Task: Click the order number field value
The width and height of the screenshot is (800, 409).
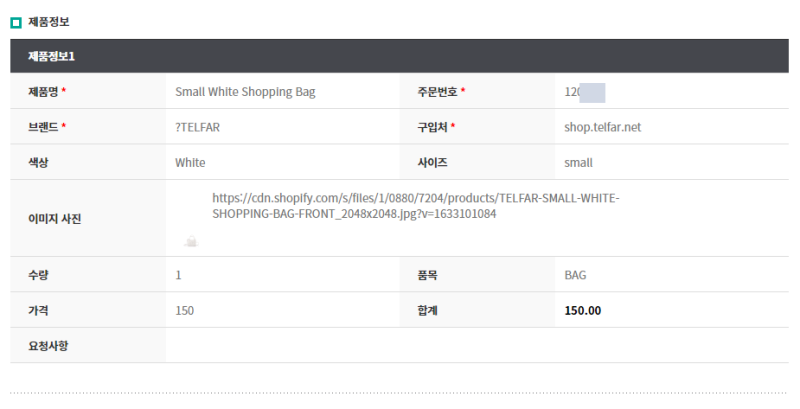Action: click(x=585, y=92)
